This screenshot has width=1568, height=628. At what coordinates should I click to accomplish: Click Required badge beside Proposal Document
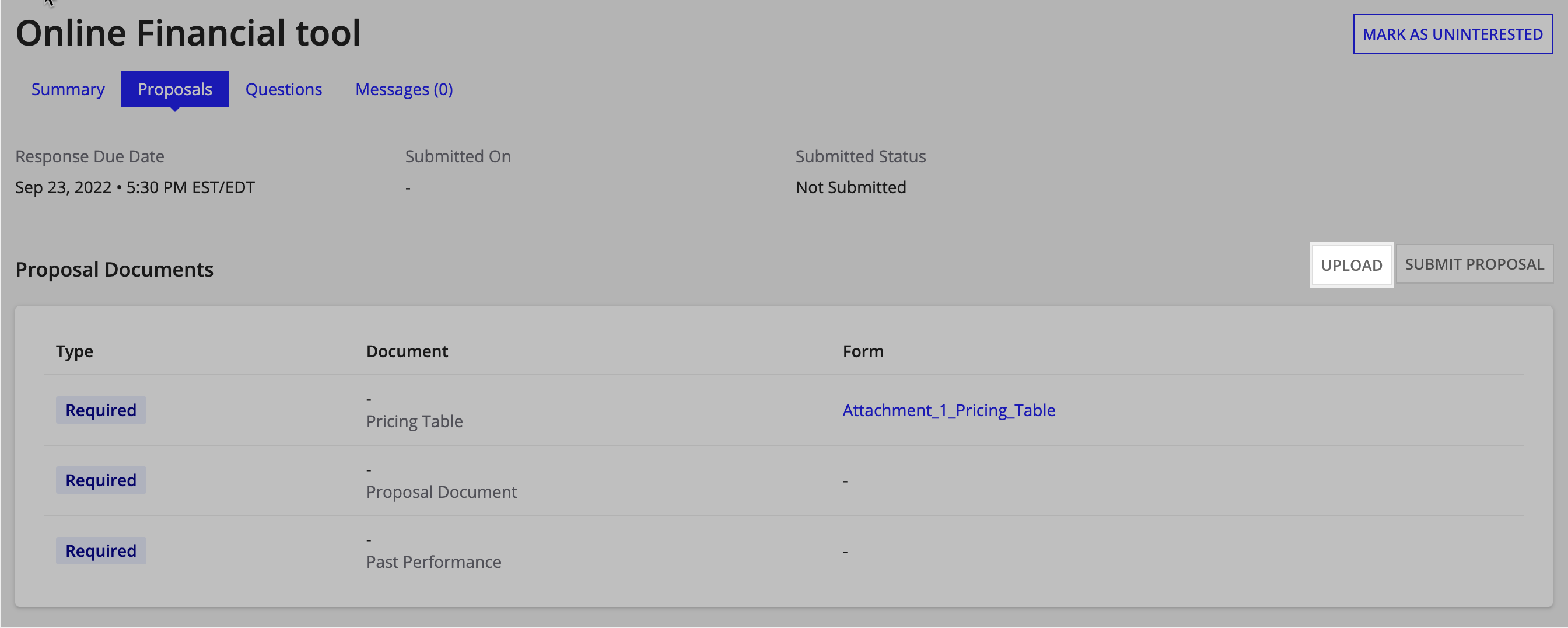pos(100,479)
